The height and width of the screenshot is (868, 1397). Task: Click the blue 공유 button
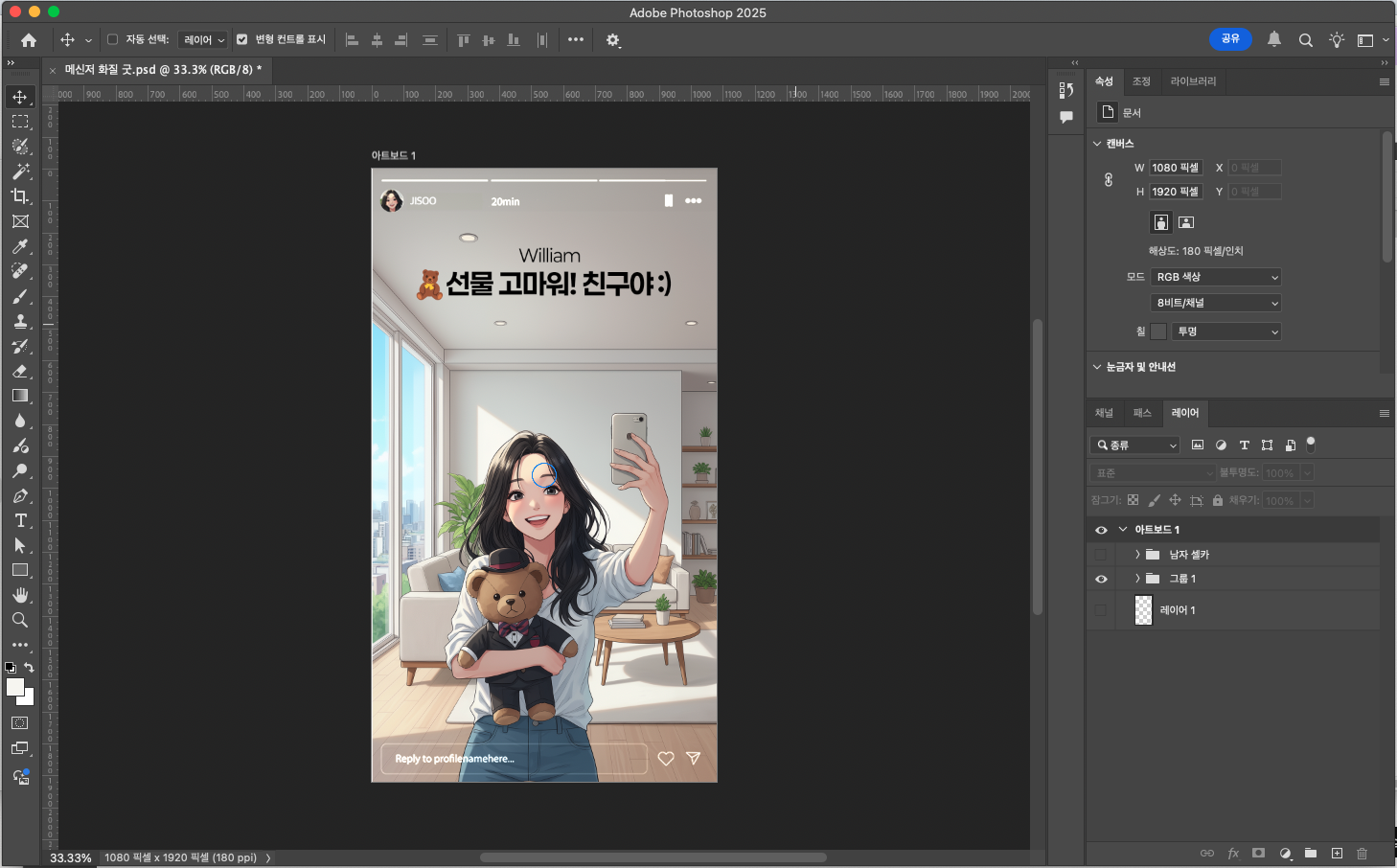point(1230,39)
